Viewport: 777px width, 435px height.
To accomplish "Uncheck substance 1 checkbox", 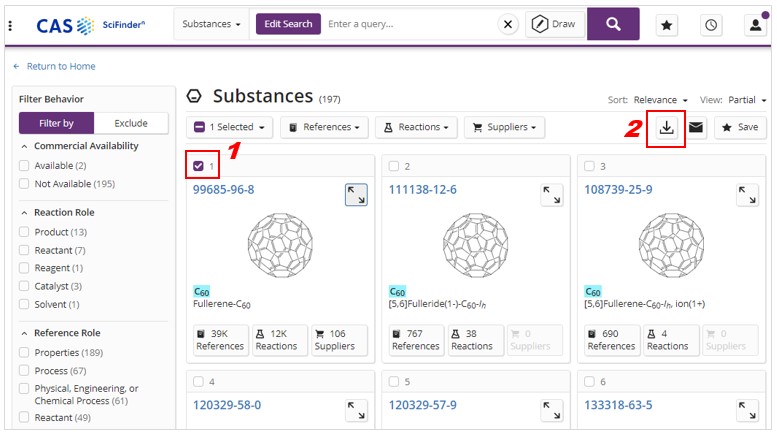I will click(198, 166).
